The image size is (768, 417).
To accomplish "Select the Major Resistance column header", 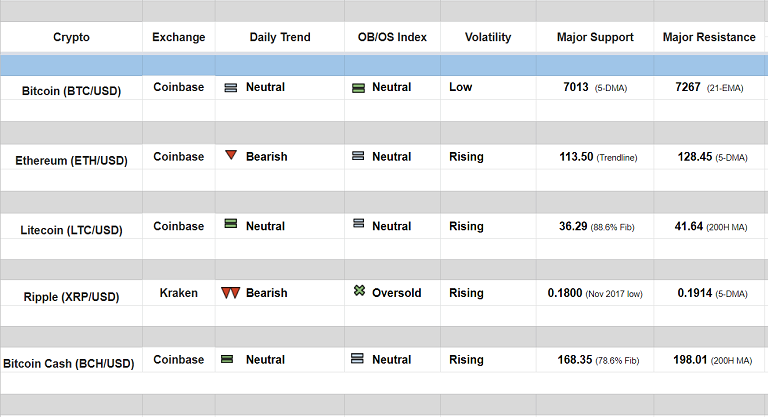I will [709, 38].
